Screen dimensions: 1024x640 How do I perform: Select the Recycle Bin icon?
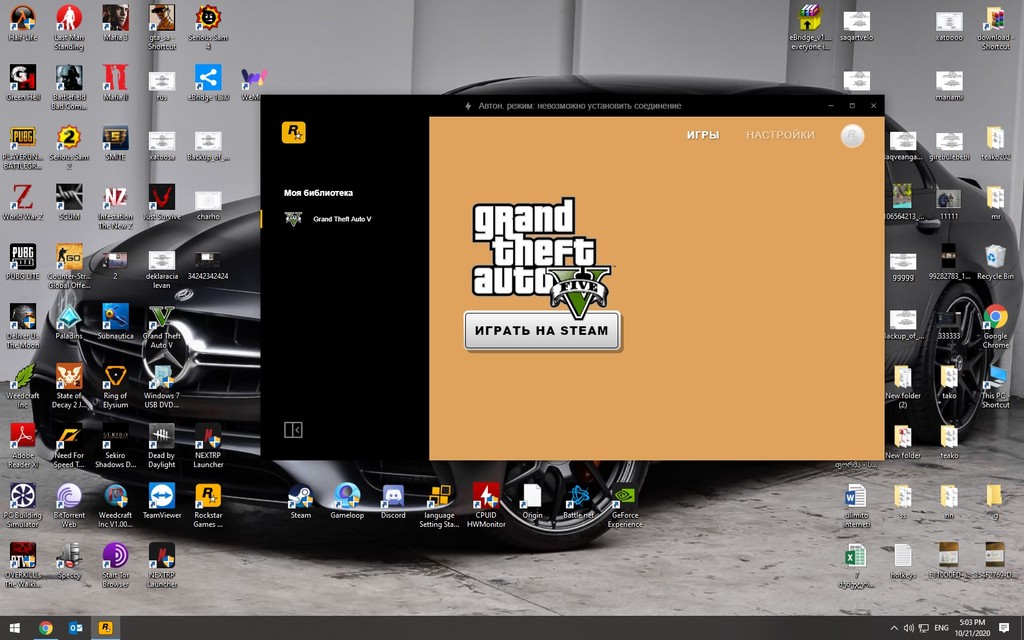[x=995, y=263]
